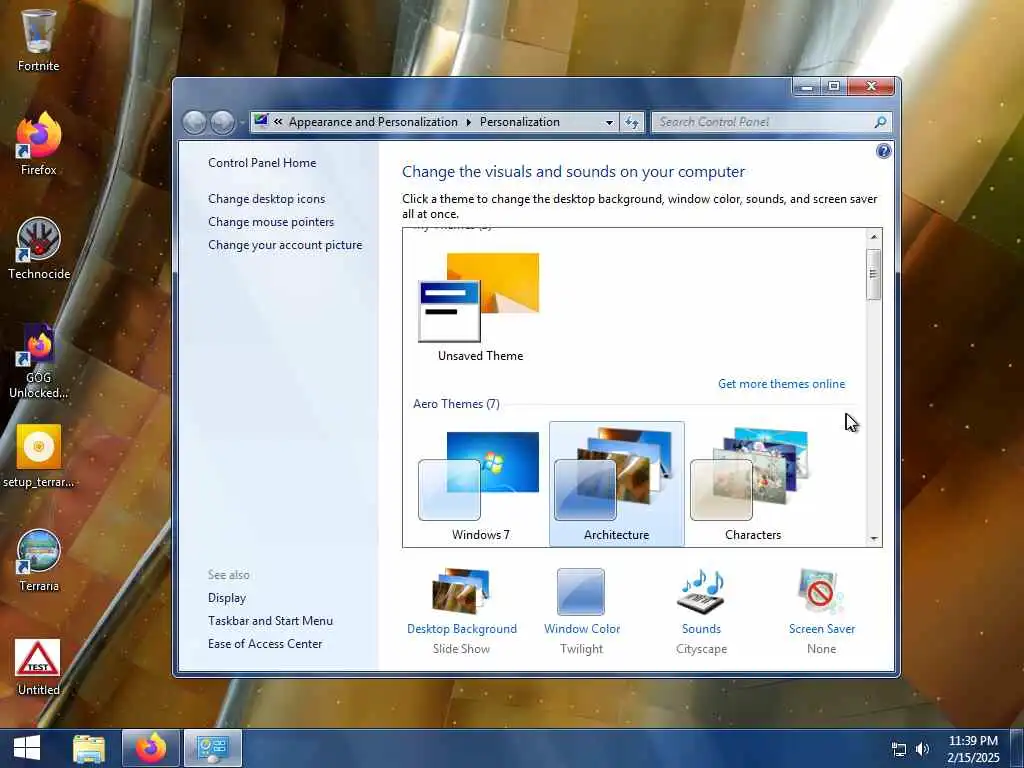Open the Screen Saver icon

pos(821,592)
